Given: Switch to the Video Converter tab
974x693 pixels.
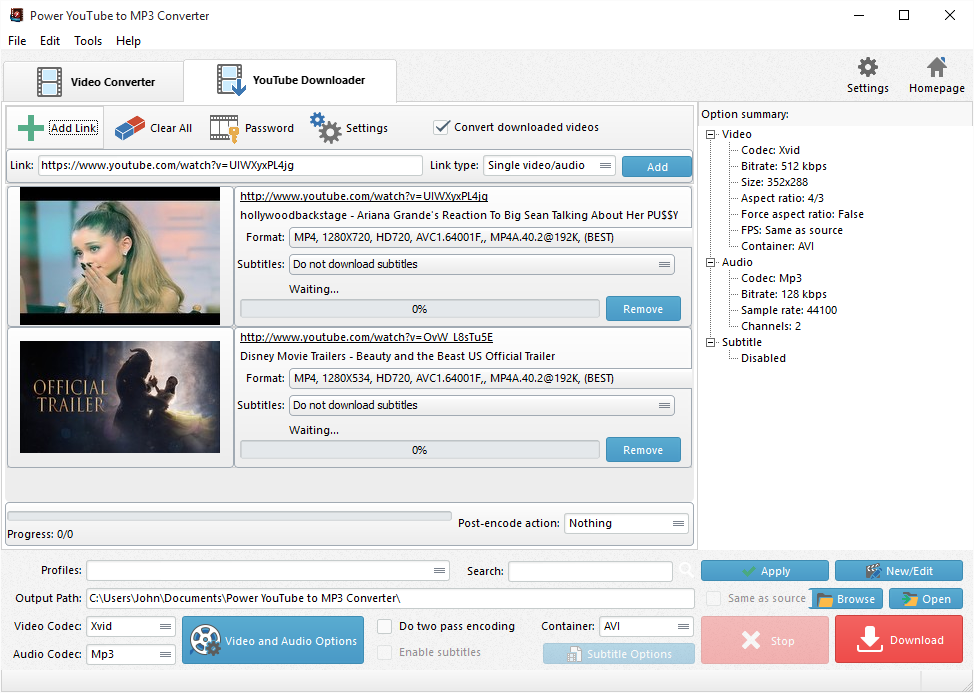Looking at the screenshot, I should 93,82.
